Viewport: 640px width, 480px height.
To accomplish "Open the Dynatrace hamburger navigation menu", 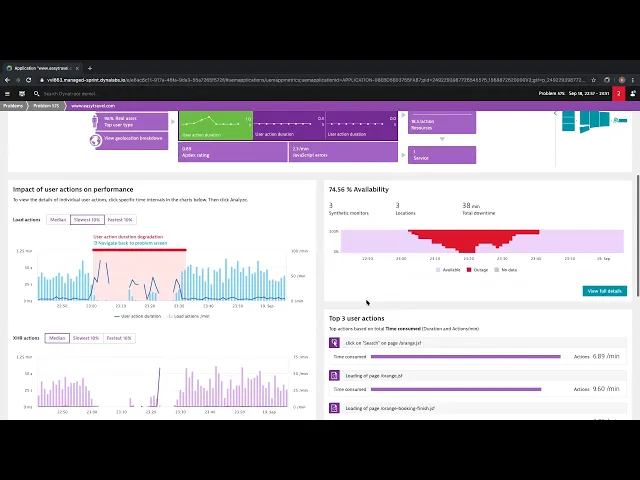I will coord(7,93).
